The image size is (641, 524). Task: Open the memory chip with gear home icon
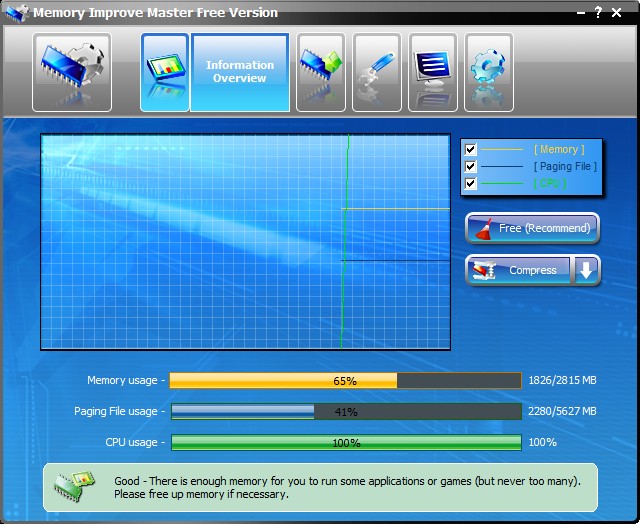coord(72,72)
